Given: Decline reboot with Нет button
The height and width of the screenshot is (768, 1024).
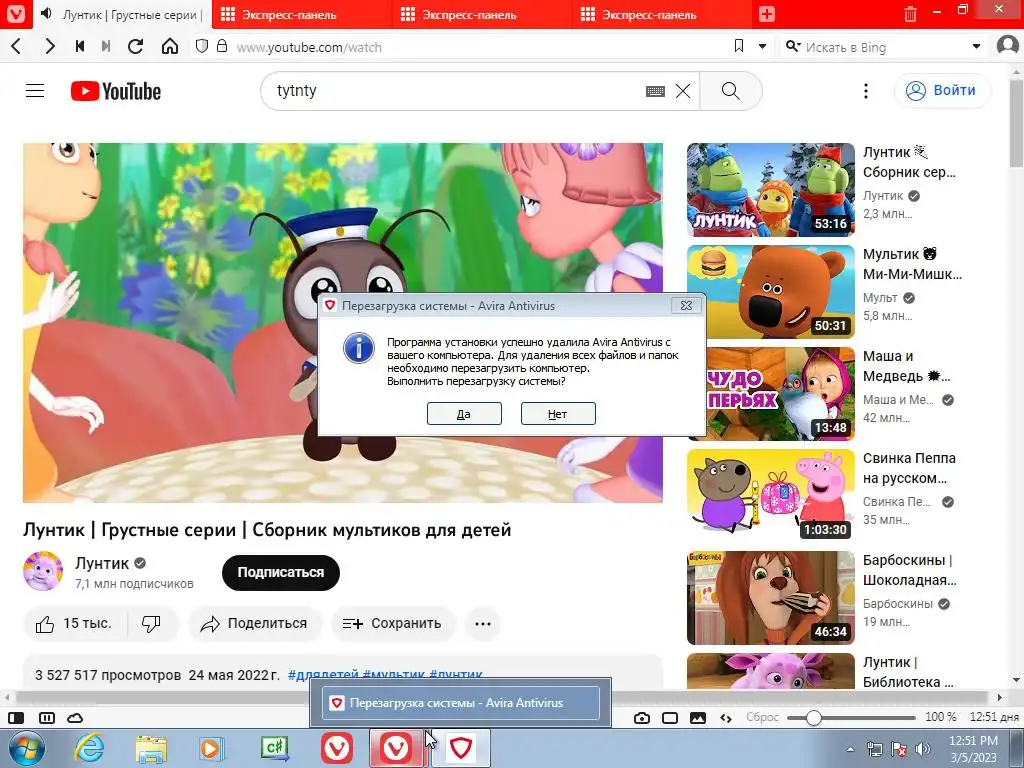Looking at the screenshot, I should (x=558, y=413).
